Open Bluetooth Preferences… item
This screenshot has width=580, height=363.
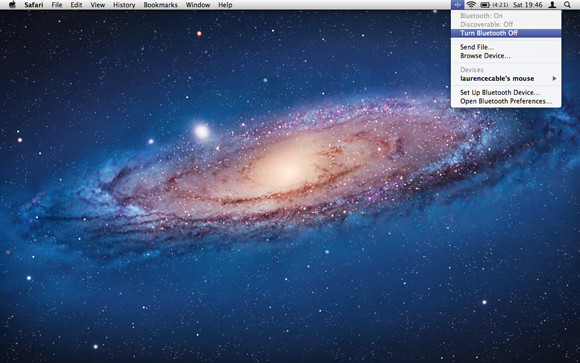click(506, 101)
